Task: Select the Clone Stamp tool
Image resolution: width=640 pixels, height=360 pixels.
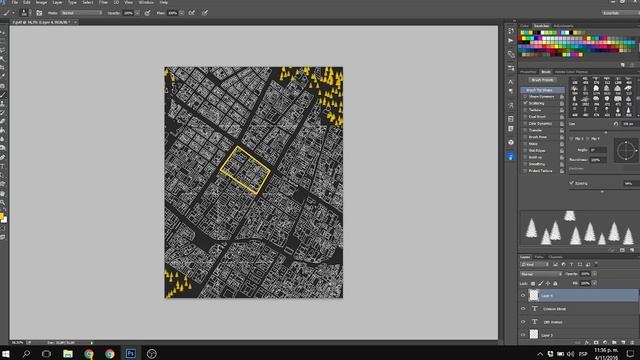Action: point(3,104)
